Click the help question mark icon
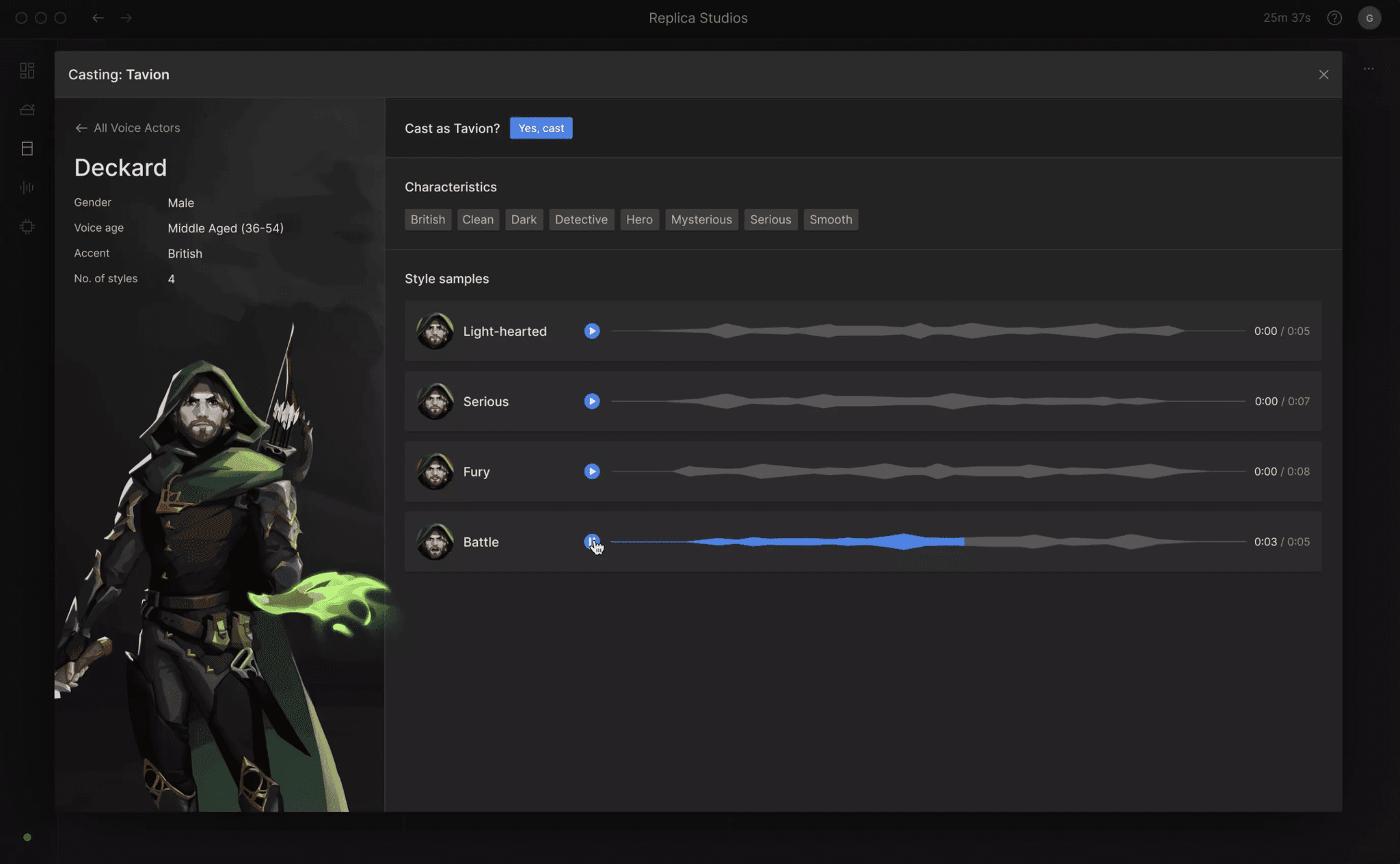 tap(1334, 18)
